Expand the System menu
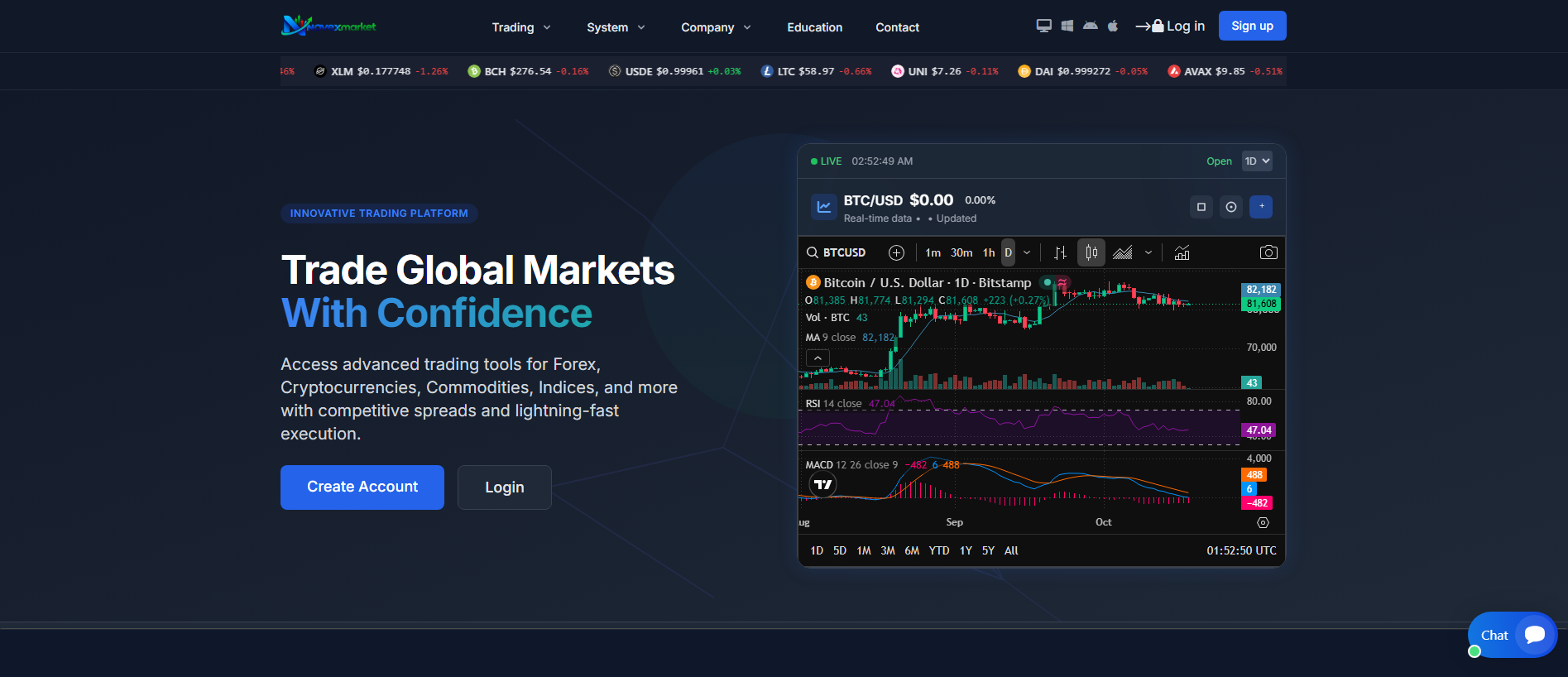 tap(616, 27)
